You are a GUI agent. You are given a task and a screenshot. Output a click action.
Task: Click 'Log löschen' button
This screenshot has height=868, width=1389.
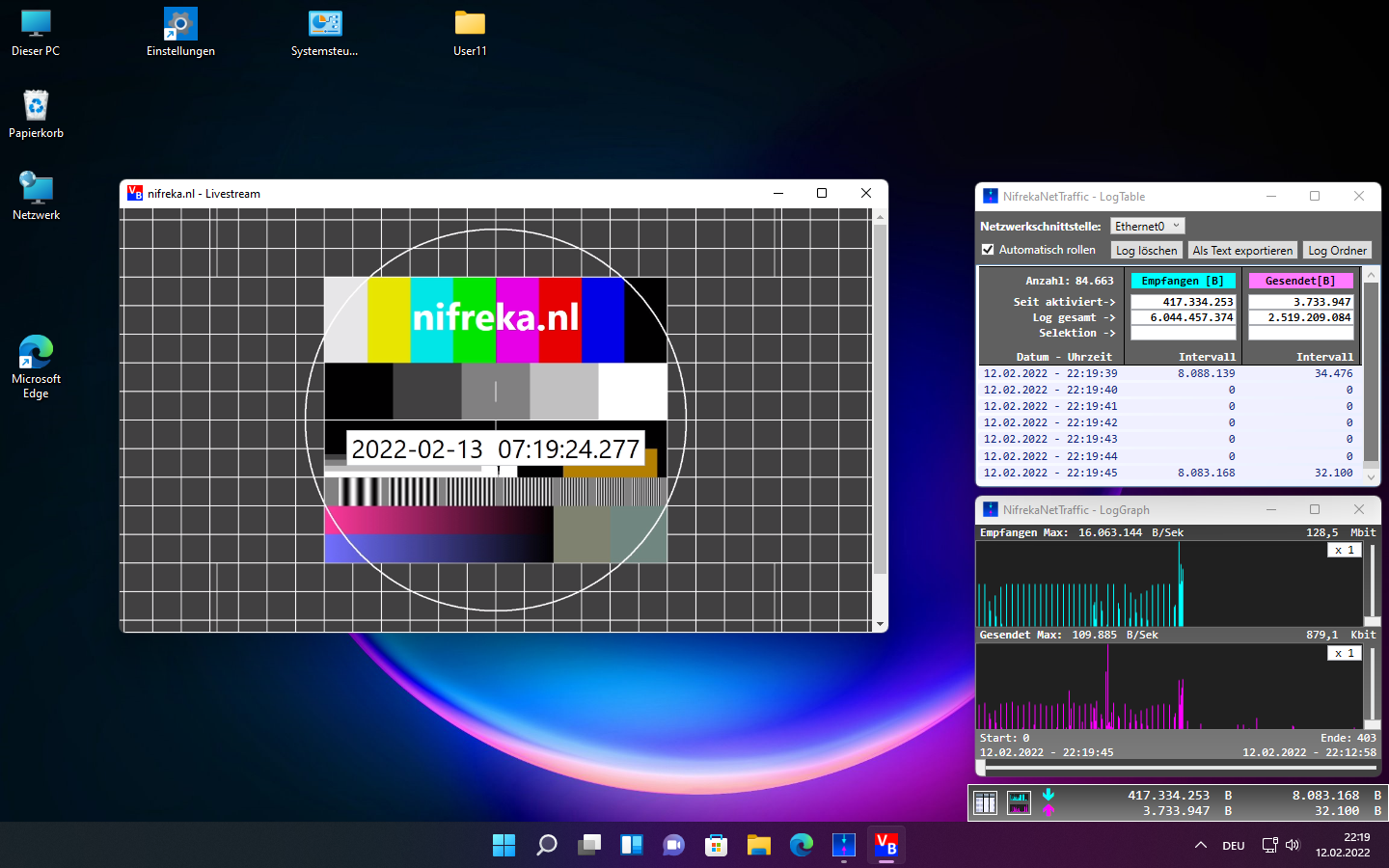point(1146,250)
